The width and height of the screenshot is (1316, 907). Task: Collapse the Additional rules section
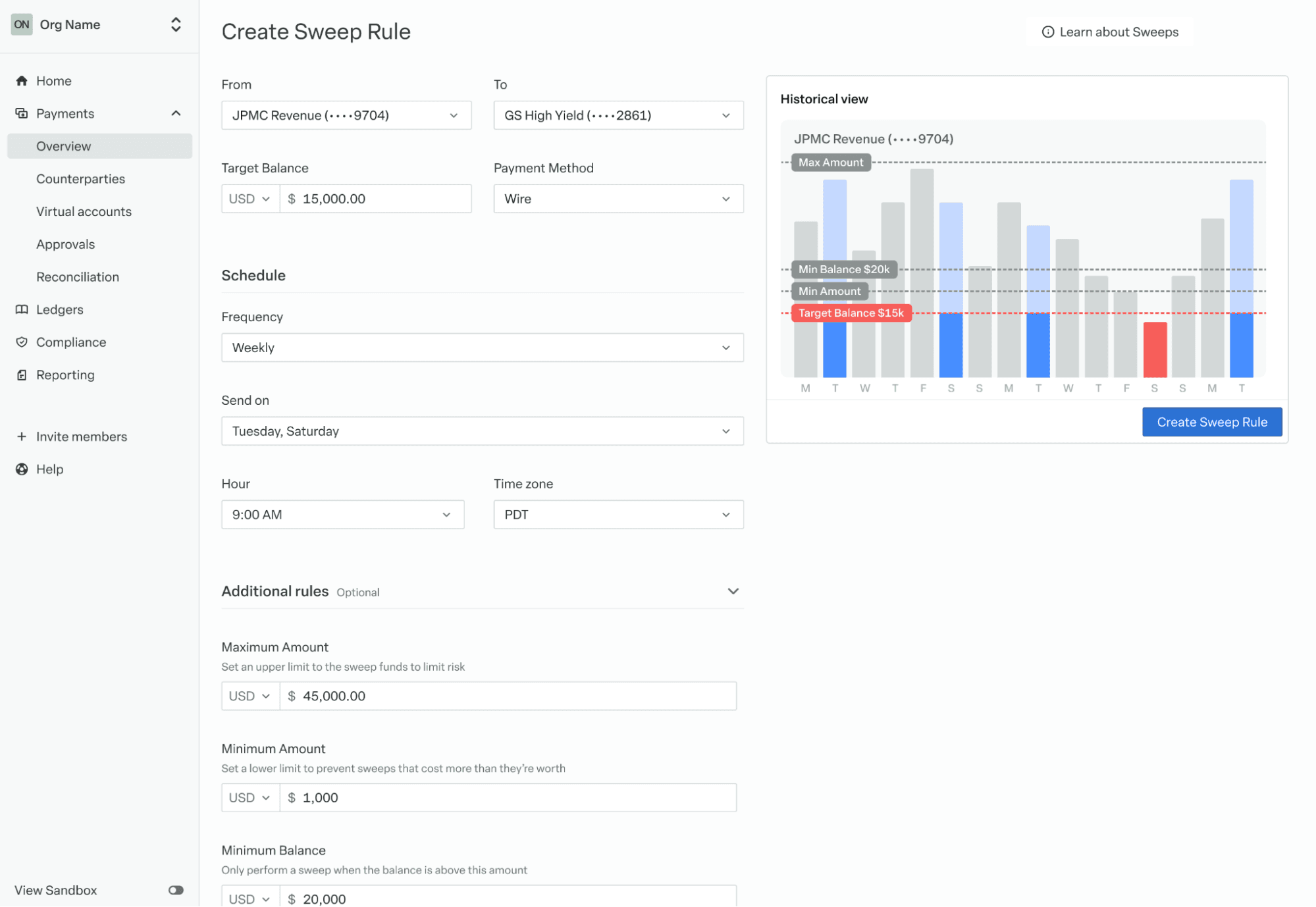tap(733, 591)
